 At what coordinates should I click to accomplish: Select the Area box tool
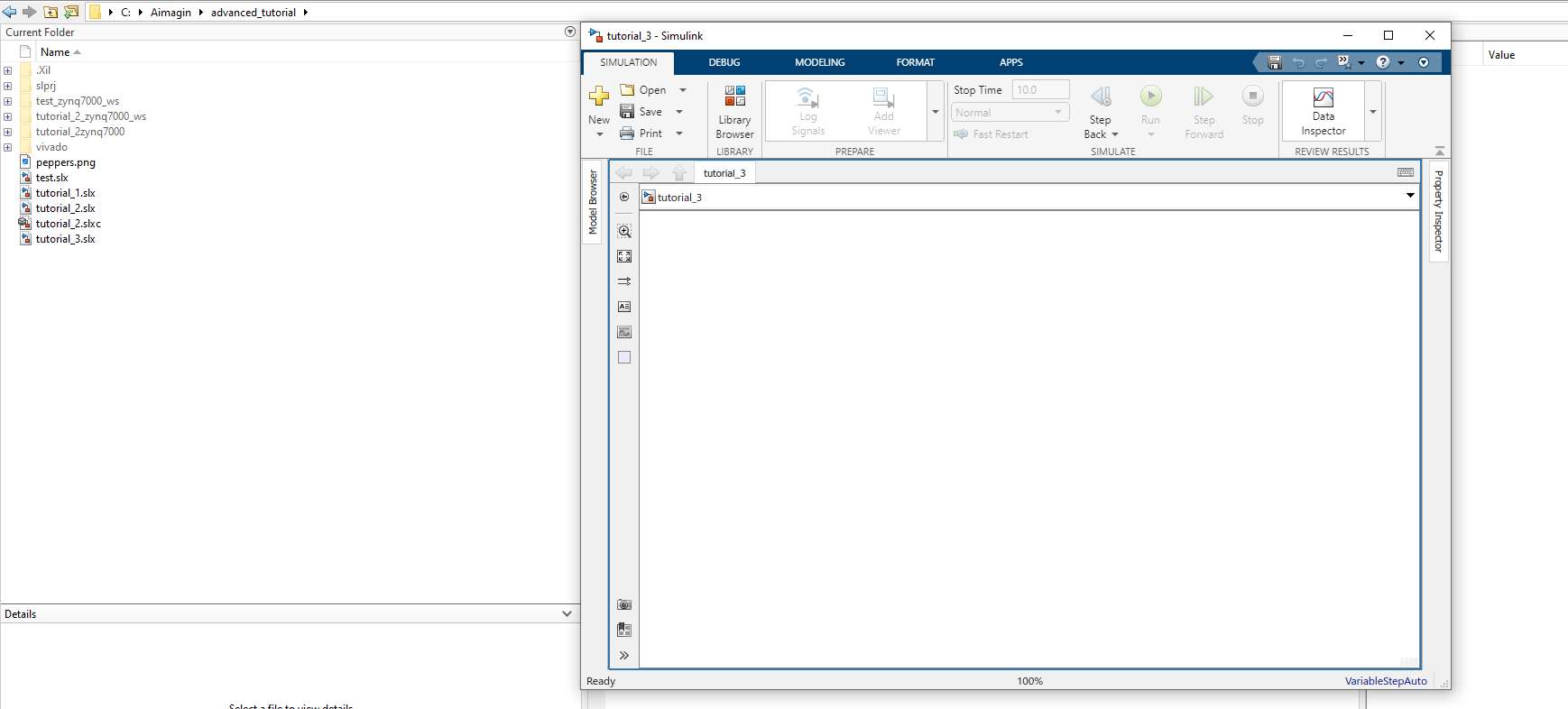624,357
